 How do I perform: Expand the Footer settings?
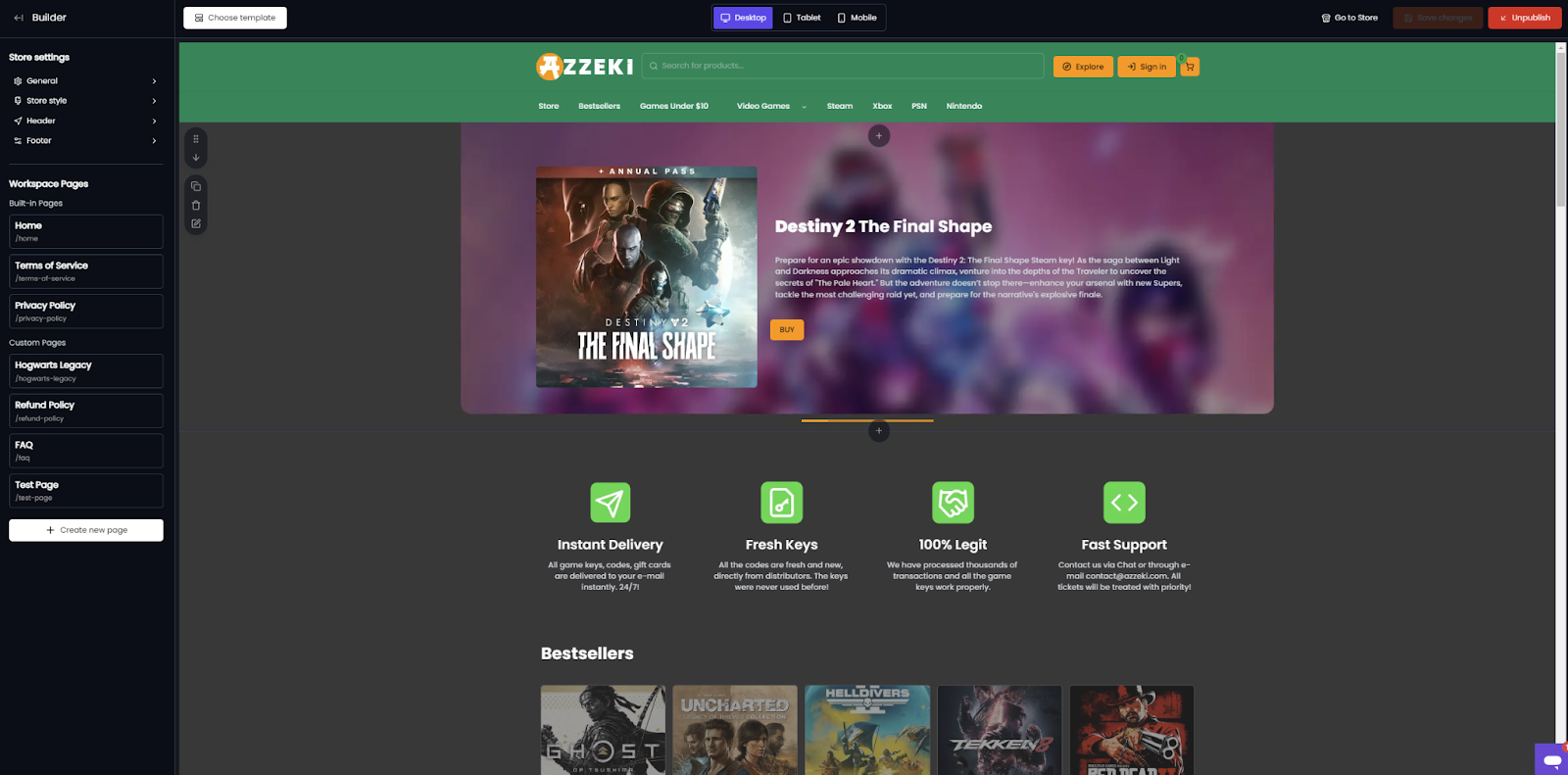point(85,141)
